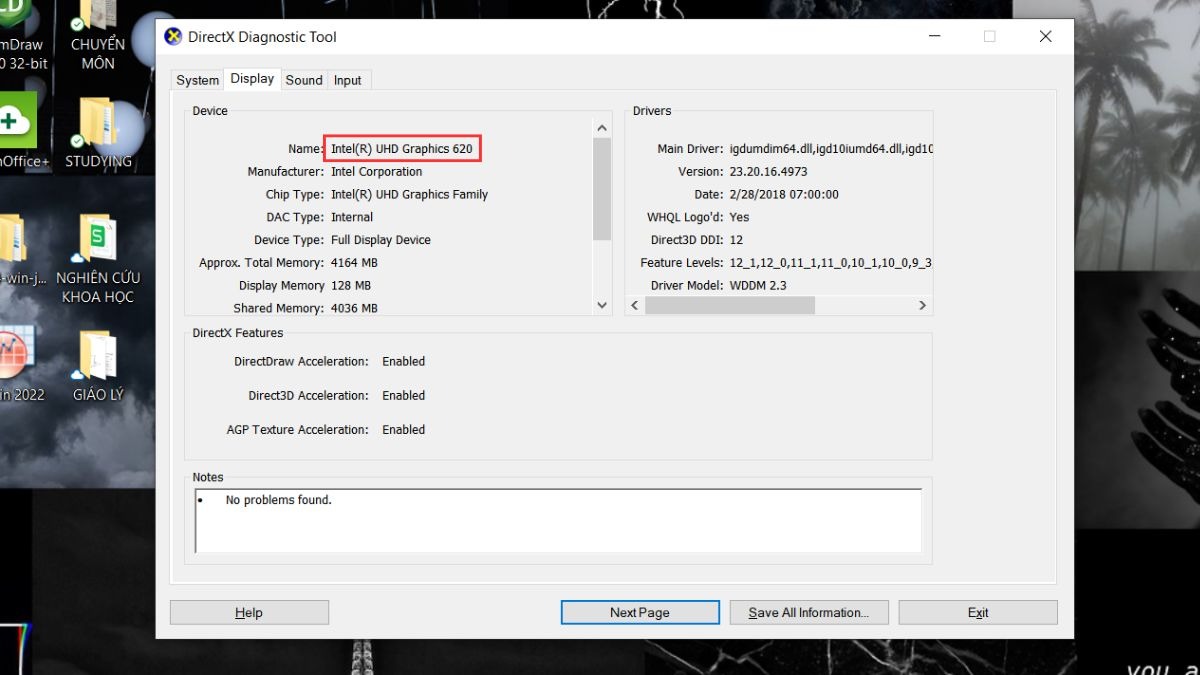Screen dimensions: 1200x675
Task: Open the GIÁO LÝ desktop folder
Action: point(98,367)
